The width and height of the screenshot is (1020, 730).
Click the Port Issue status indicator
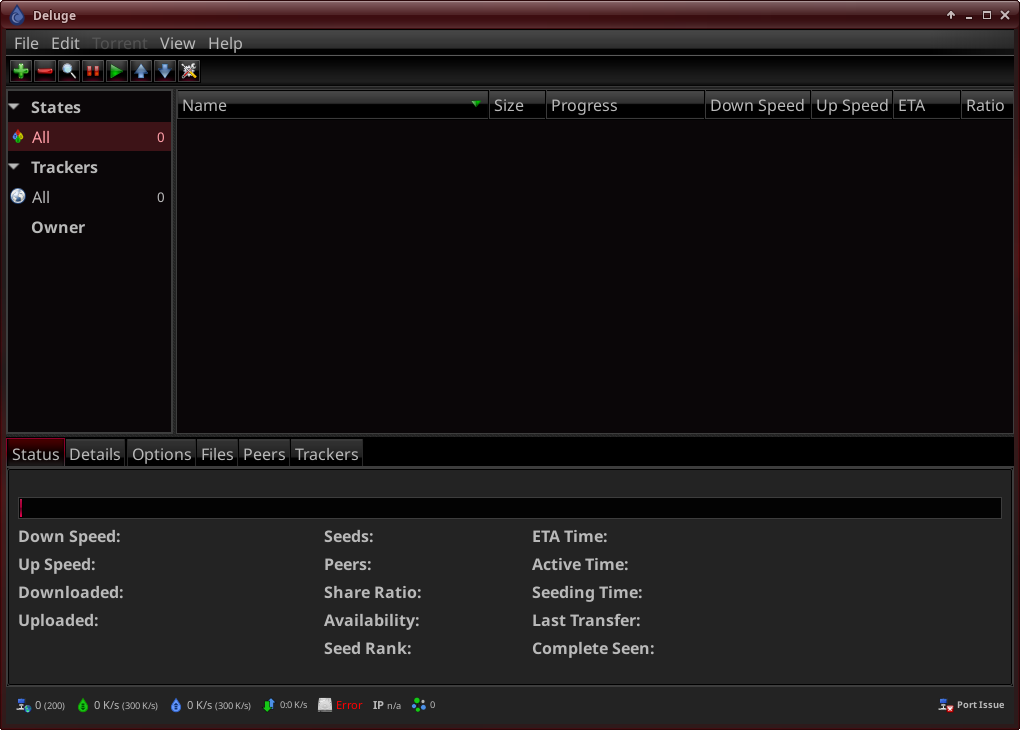pyautogui.click(x=971, y=705)
